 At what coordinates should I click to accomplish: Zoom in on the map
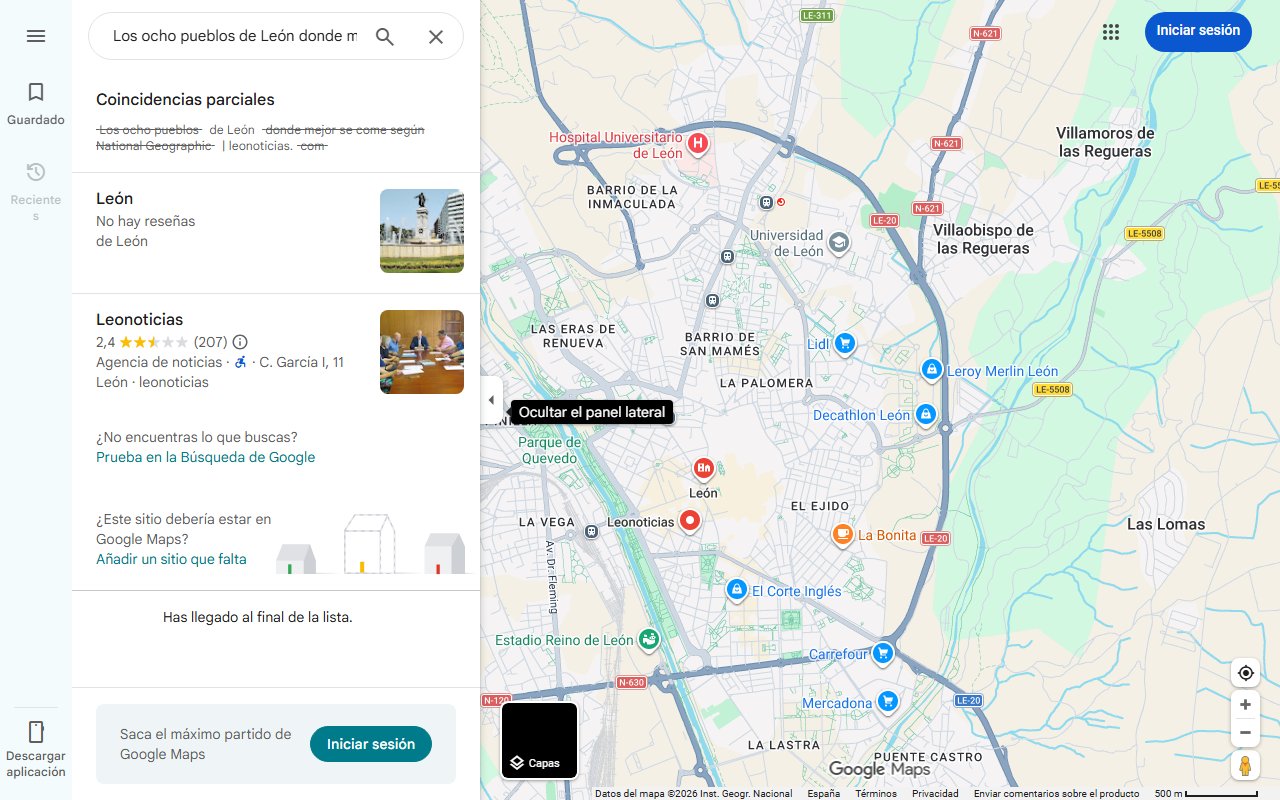[1245, 705]
